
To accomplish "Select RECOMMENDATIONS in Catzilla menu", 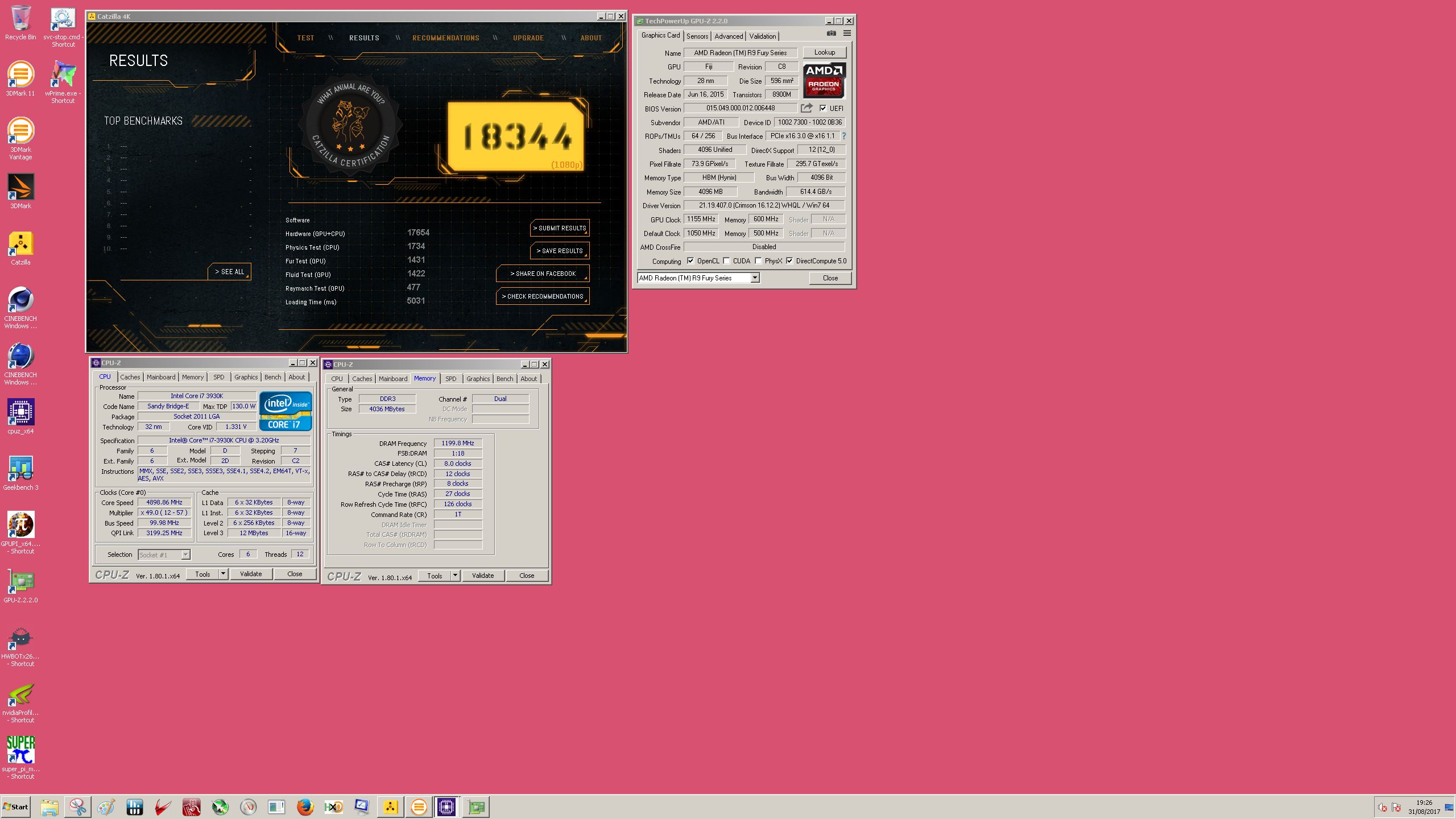I will click(446, 38).
